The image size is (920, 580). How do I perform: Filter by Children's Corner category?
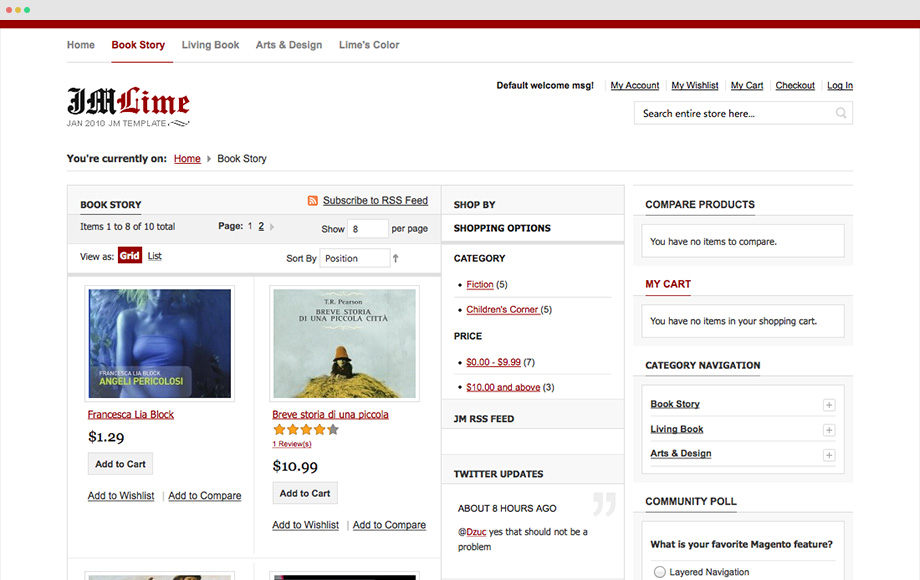coord(502,310)
